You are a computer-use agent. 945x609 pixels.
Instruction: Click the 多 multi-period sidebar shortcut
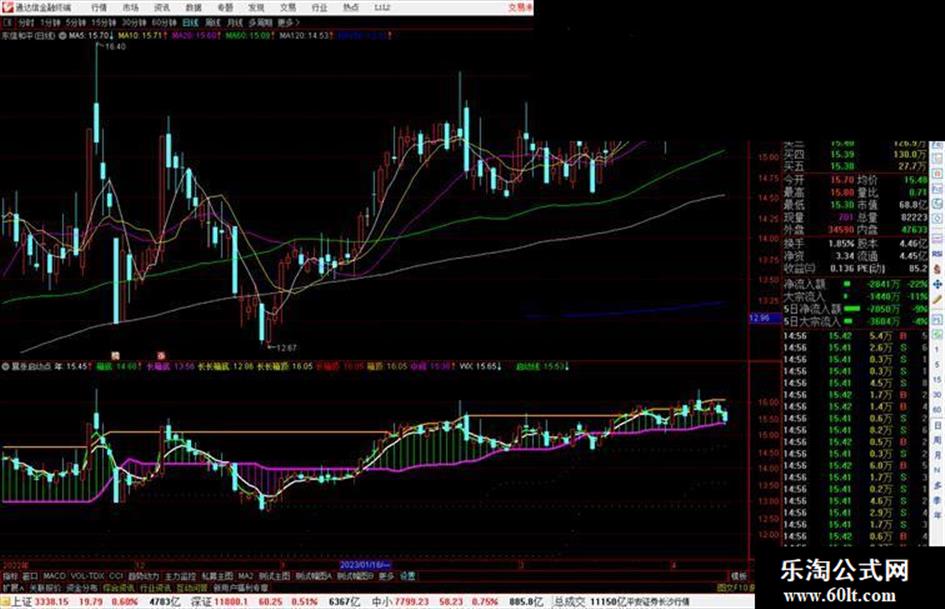coord(937,485)
